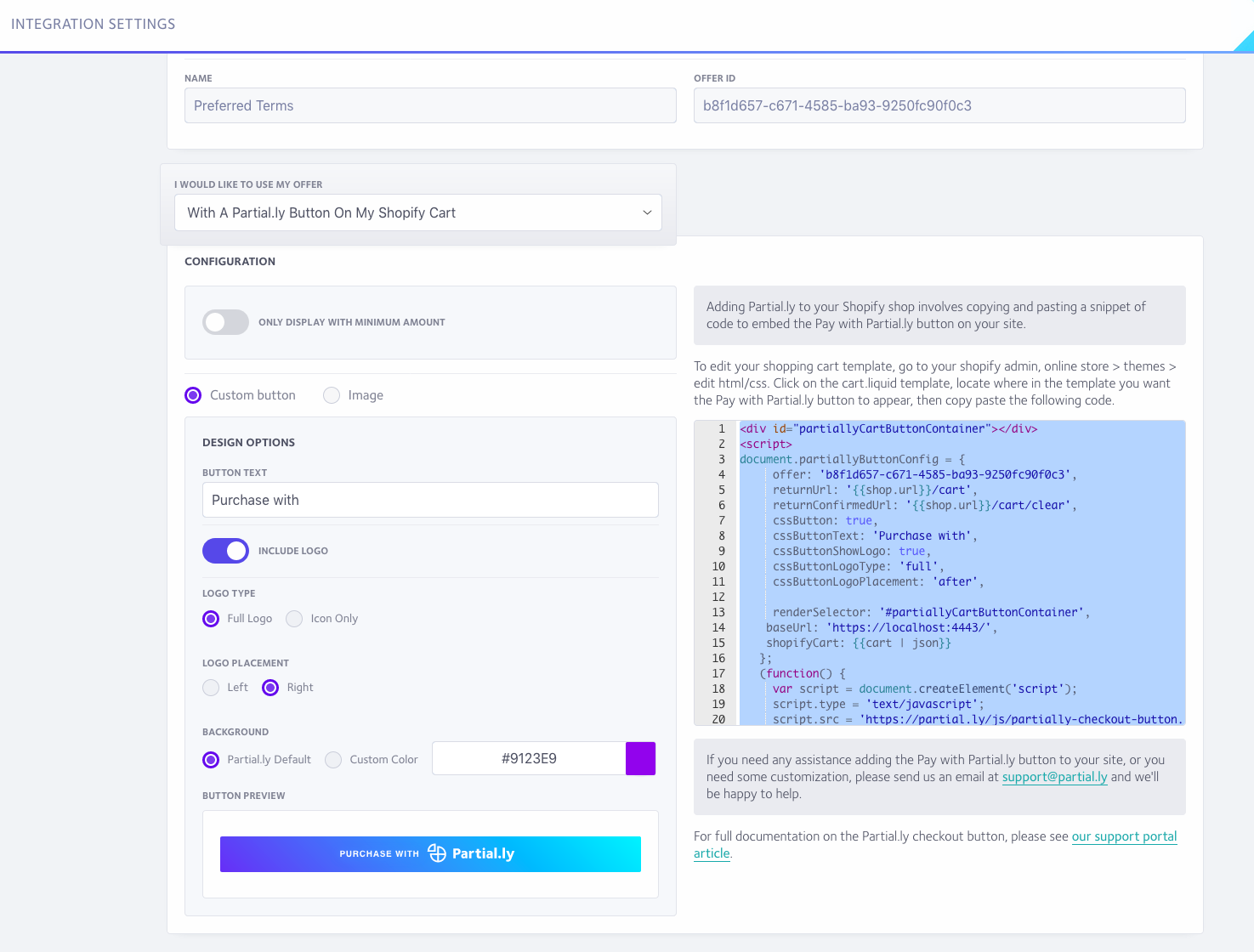This screenshot has width=1254, height=952.
Task: Turn off the Include Logo switch
Action: click(x=225, y=551)
